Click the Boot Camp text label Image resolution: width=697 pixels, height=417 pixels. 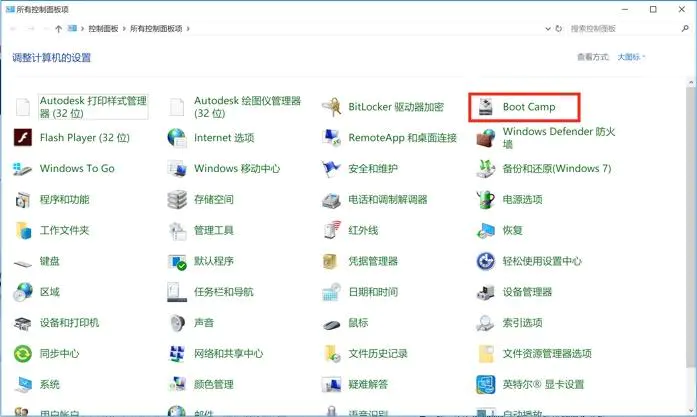tap(529, 107)
